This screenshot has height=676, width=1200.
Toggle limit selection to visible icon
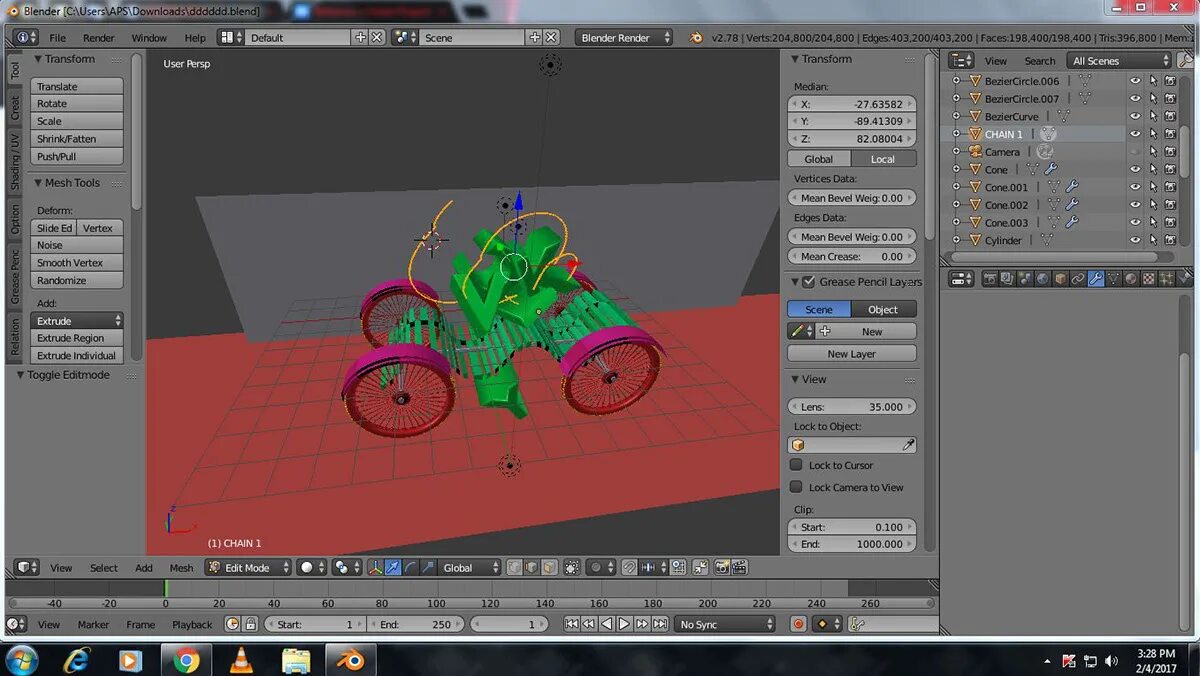(571, 567)
